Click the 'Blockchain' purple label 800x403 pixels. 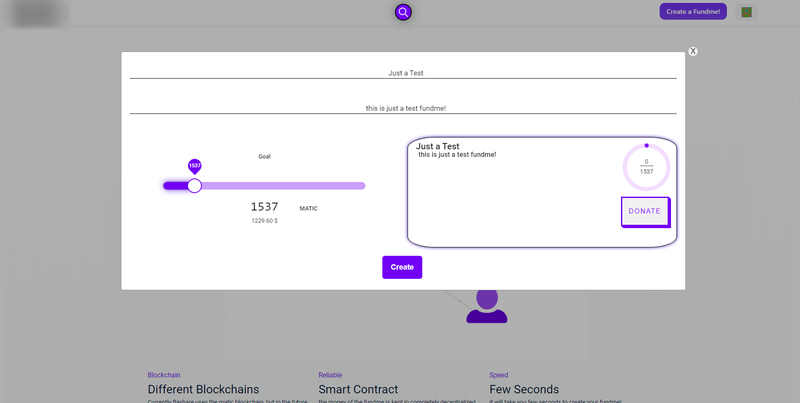click(x=164, y=375)
